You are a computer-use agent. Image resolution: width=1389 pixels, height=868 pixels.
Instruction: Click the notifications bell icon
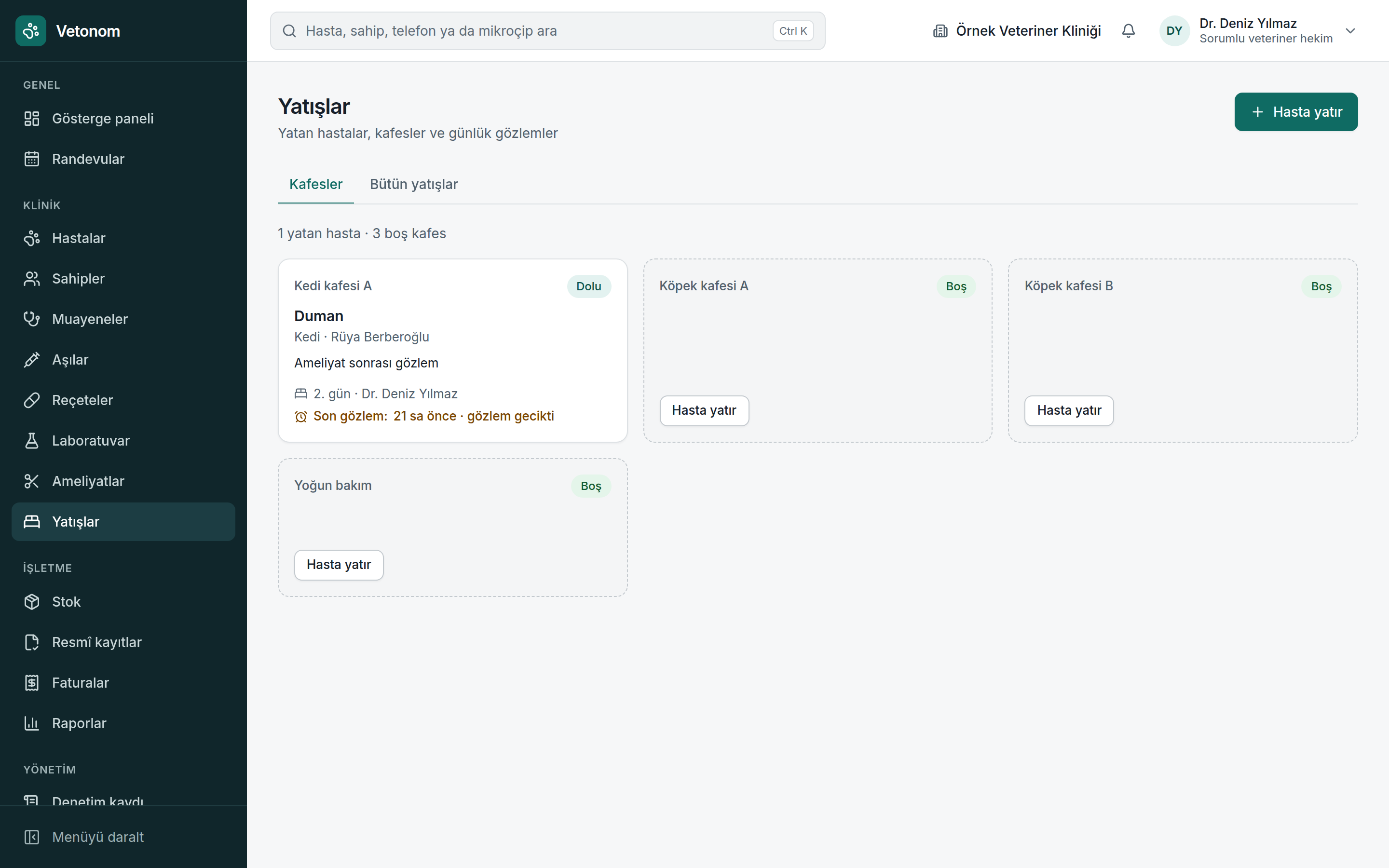1129,31
